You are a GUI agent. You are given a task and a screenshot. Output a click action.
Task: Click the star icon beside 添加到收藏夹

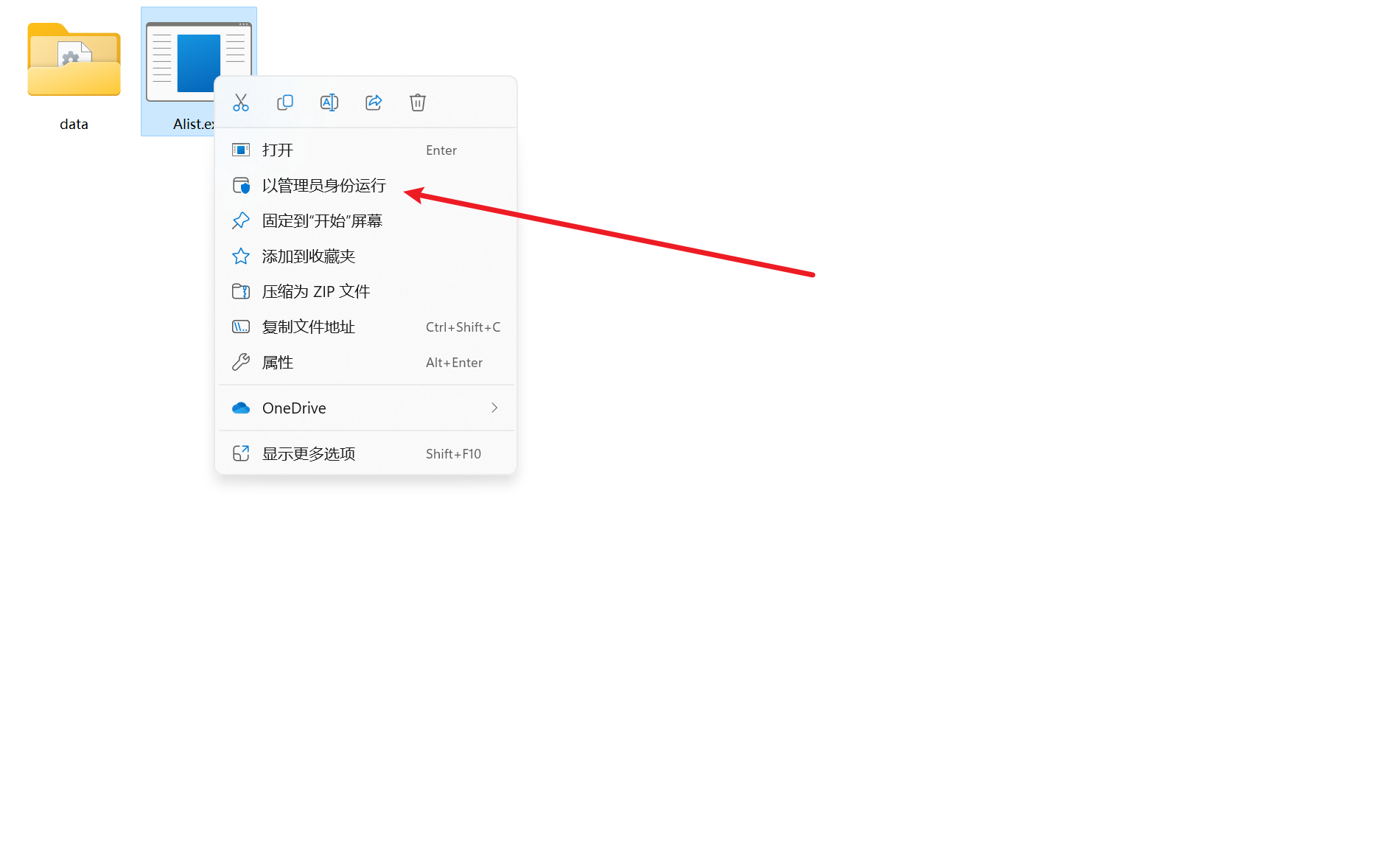[241, 257]
